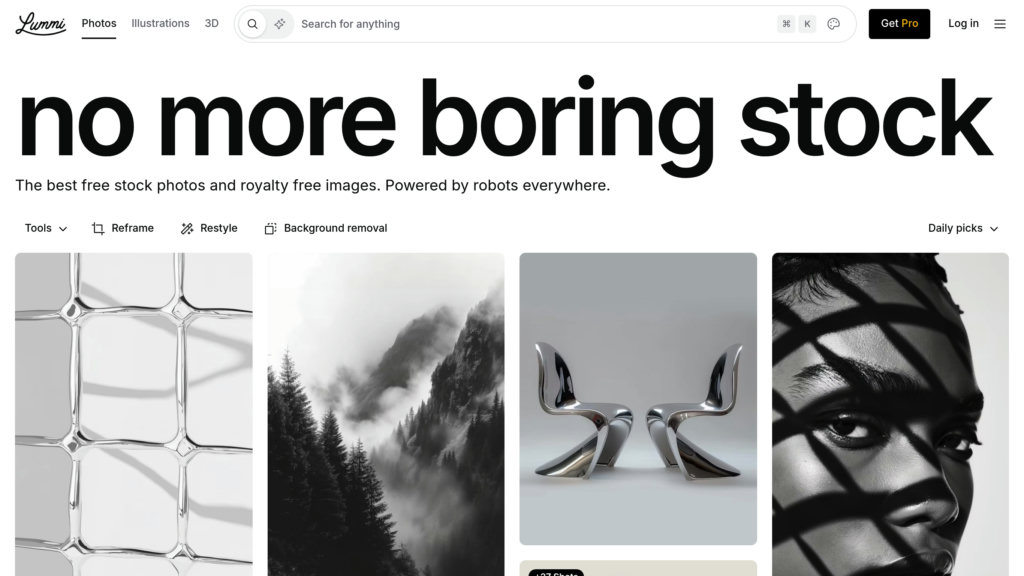Click the command key shortcut badge
Screen dimensions: 1024x576
[786, 24]
